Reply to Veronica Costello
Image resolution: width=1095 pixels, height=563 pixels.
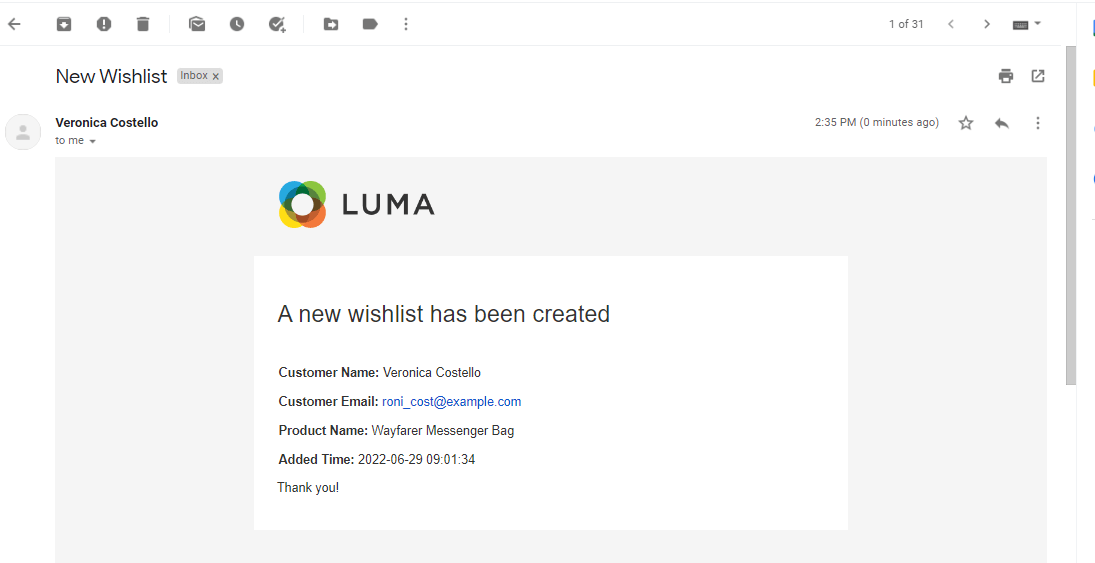[x=1002, y=123]
